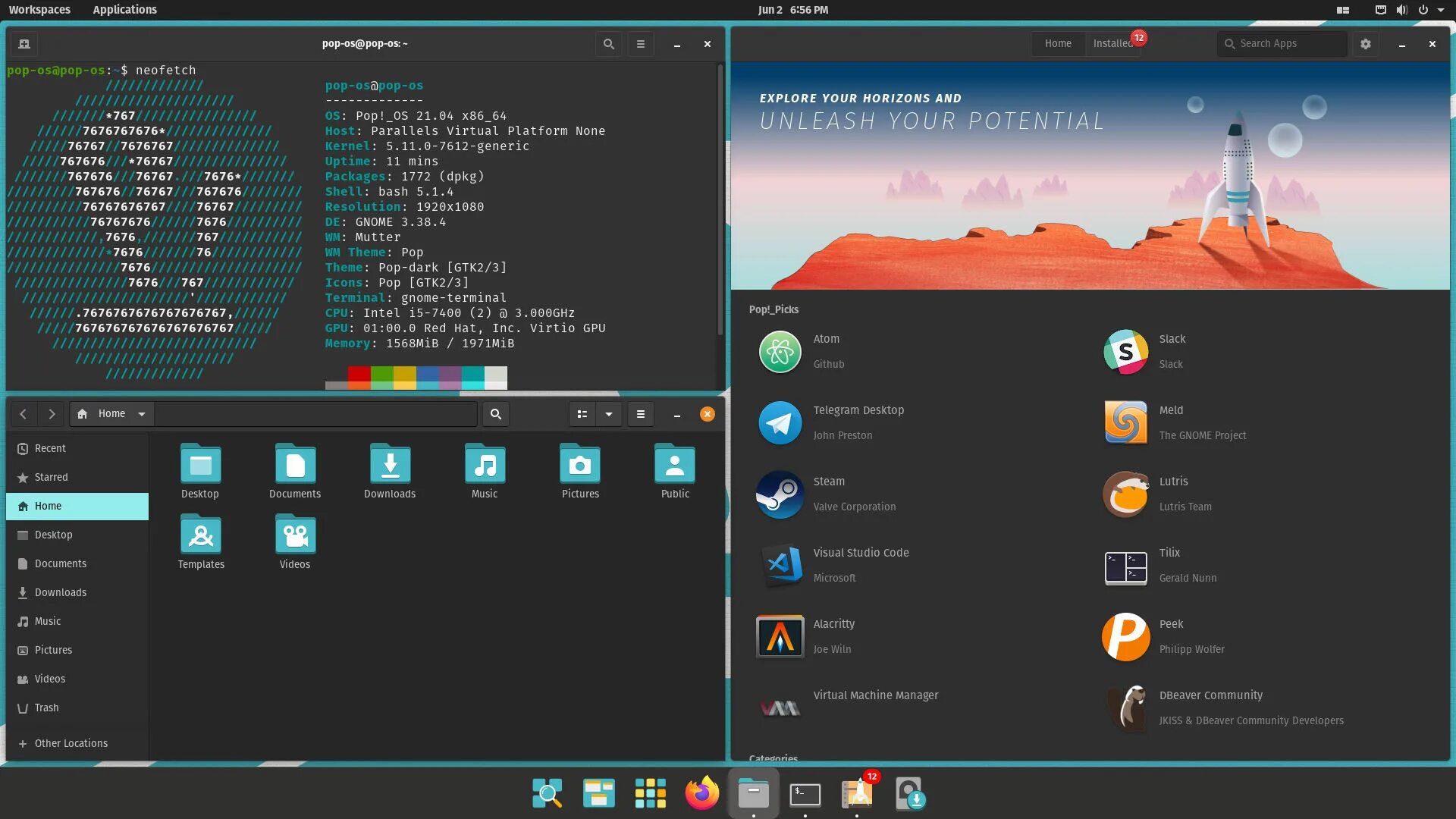Toggle the Files list/grid view button
Screen dimensions: 1456x819
coord(582,414)
